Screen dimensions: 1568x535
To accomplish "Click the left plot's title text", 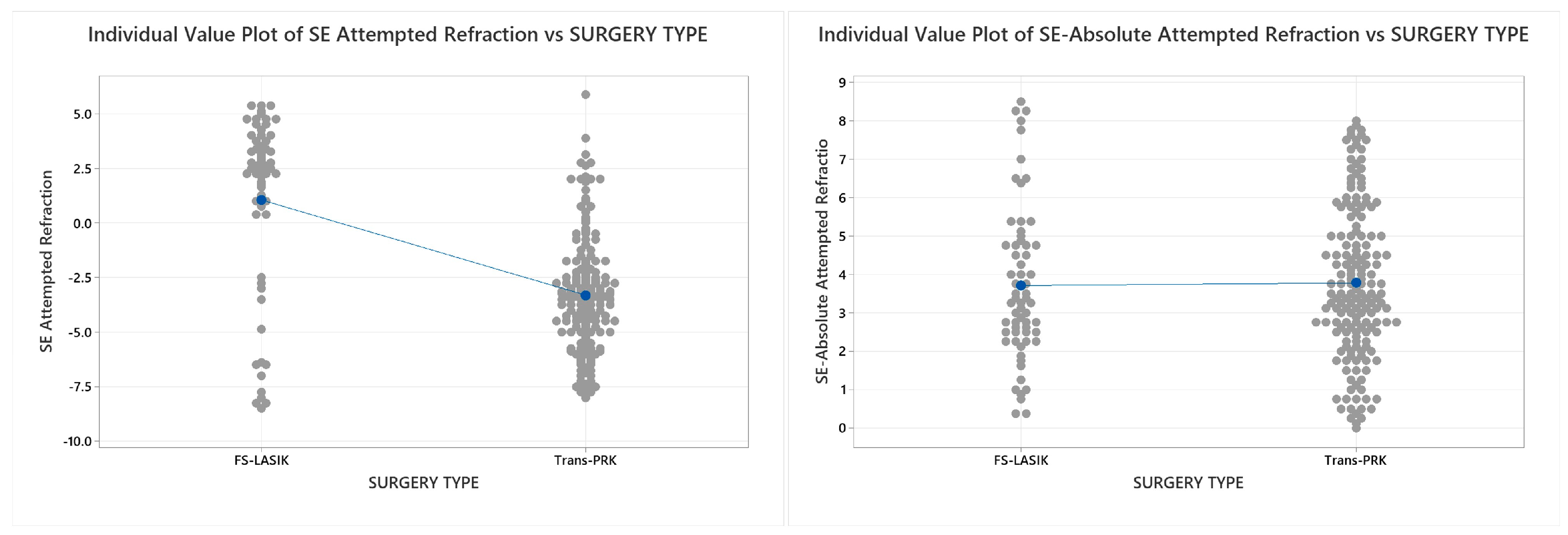I will [397, 35].
